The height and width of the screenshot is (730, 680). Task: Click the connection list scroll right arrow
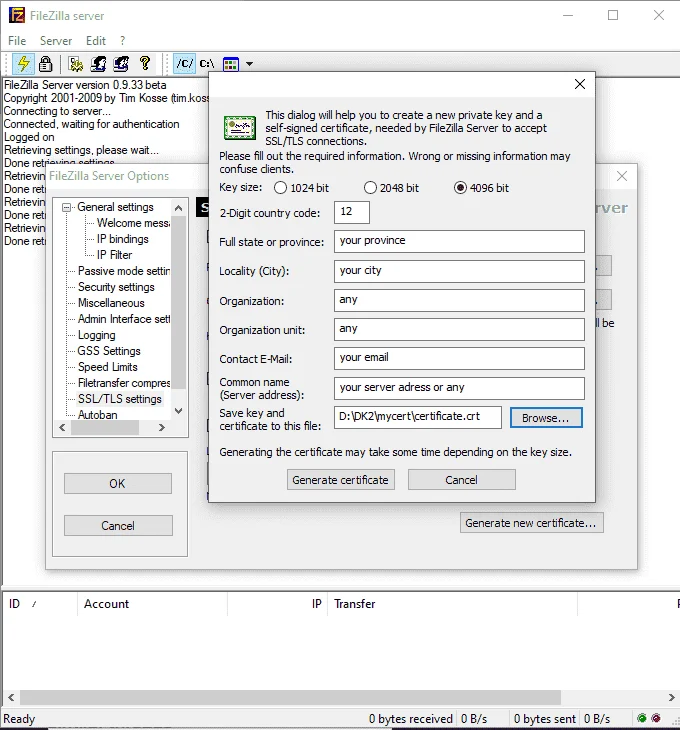(x=671, y=697)
